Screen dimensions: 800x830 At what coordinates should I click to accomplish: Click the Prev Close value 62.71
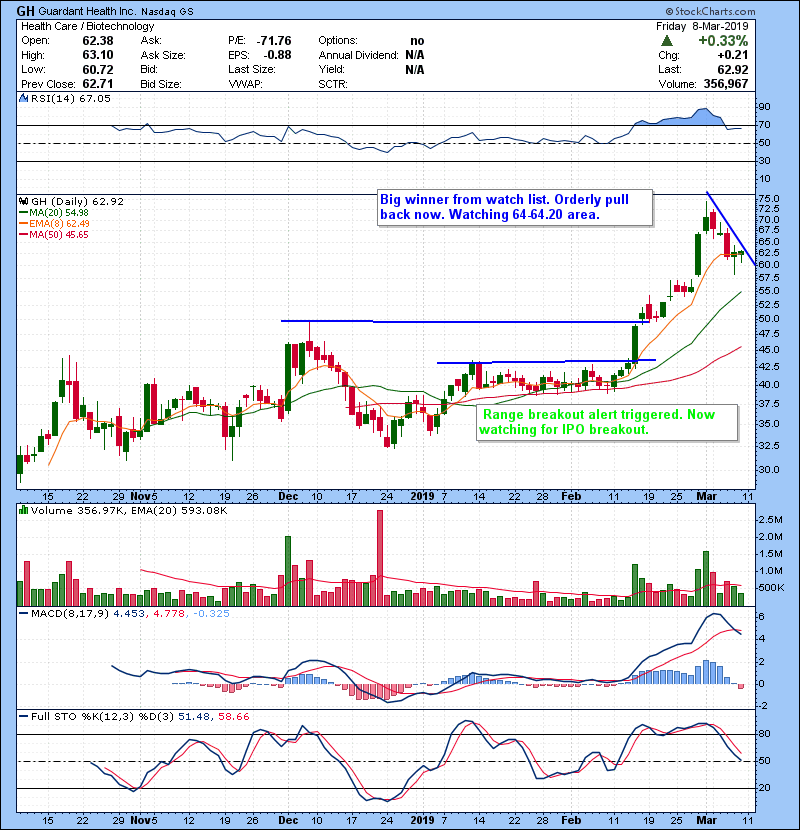[x=97, y=84]
